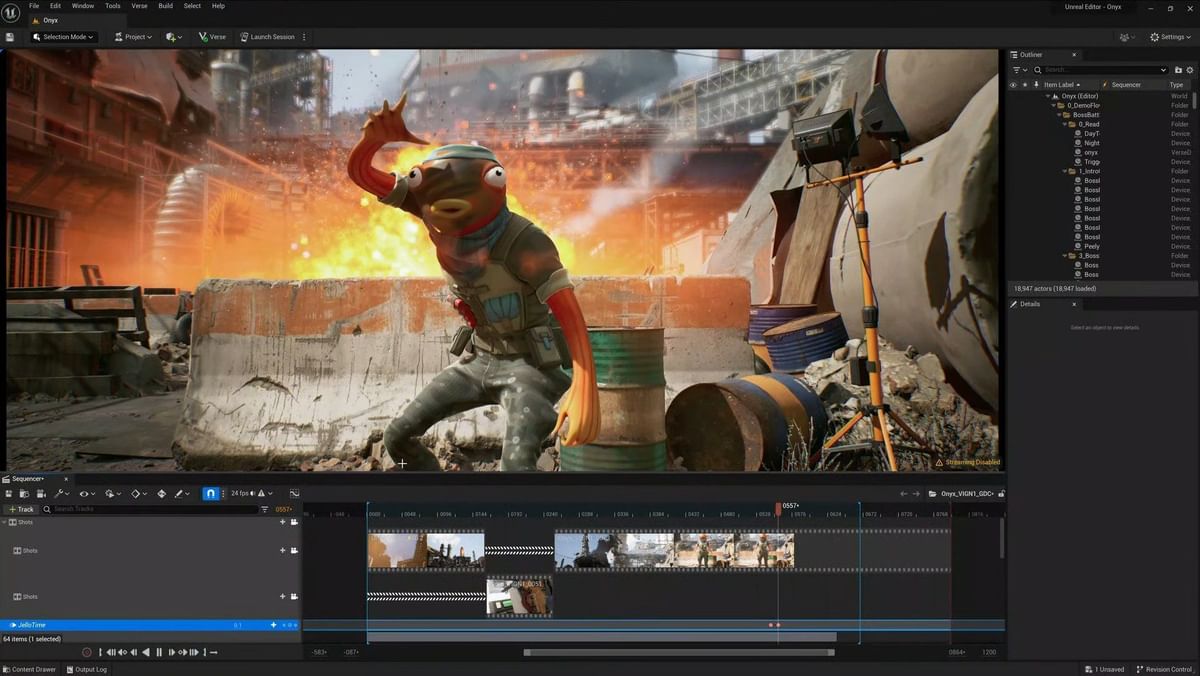Viewport: 1200px width, 676px height.
Task: Pause playback in the Sequencer
Action: (158, 652)
